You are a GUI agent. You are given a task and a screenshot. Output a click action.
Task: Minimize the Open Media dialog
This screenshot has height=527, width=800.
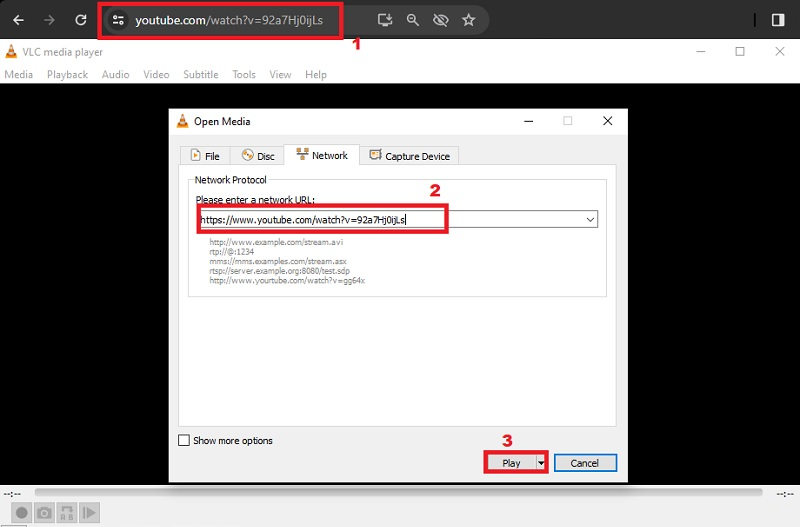point(529,121)
